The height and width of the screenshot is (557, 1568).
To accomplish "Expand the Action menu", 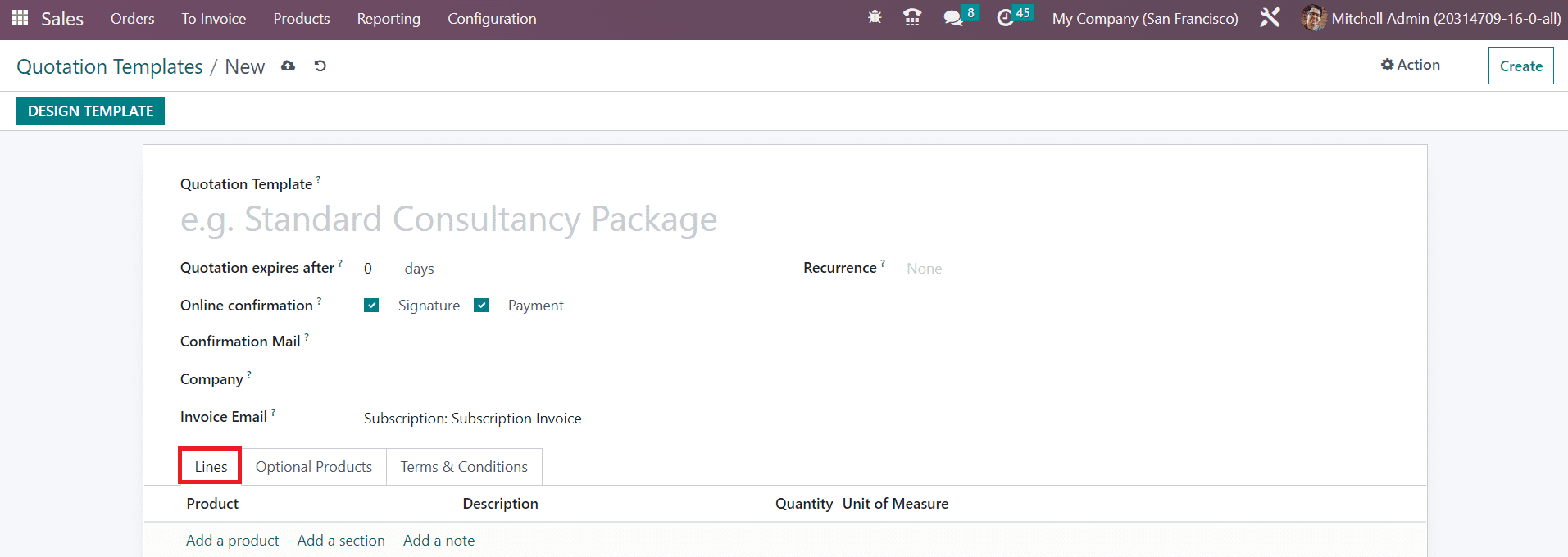I will tap(1410, 65).
